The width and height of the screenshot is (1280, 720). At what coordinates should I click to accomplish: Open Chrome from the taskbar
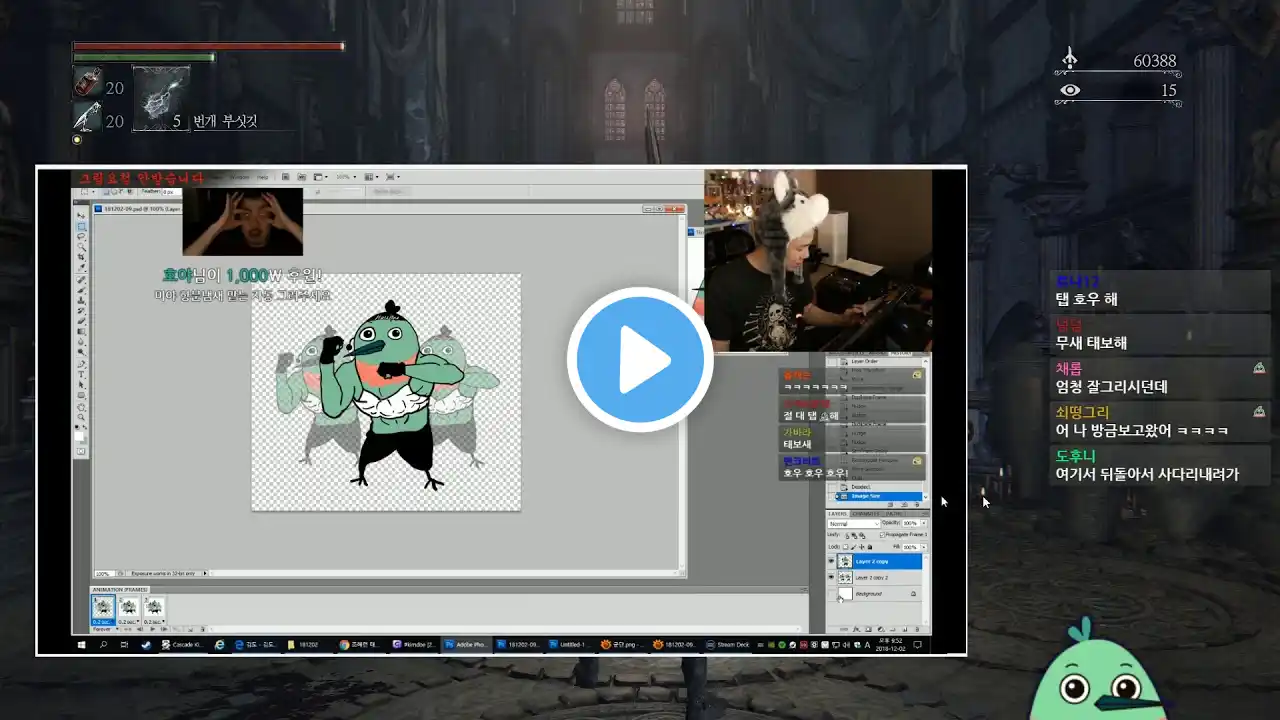(x=359, y=645)
